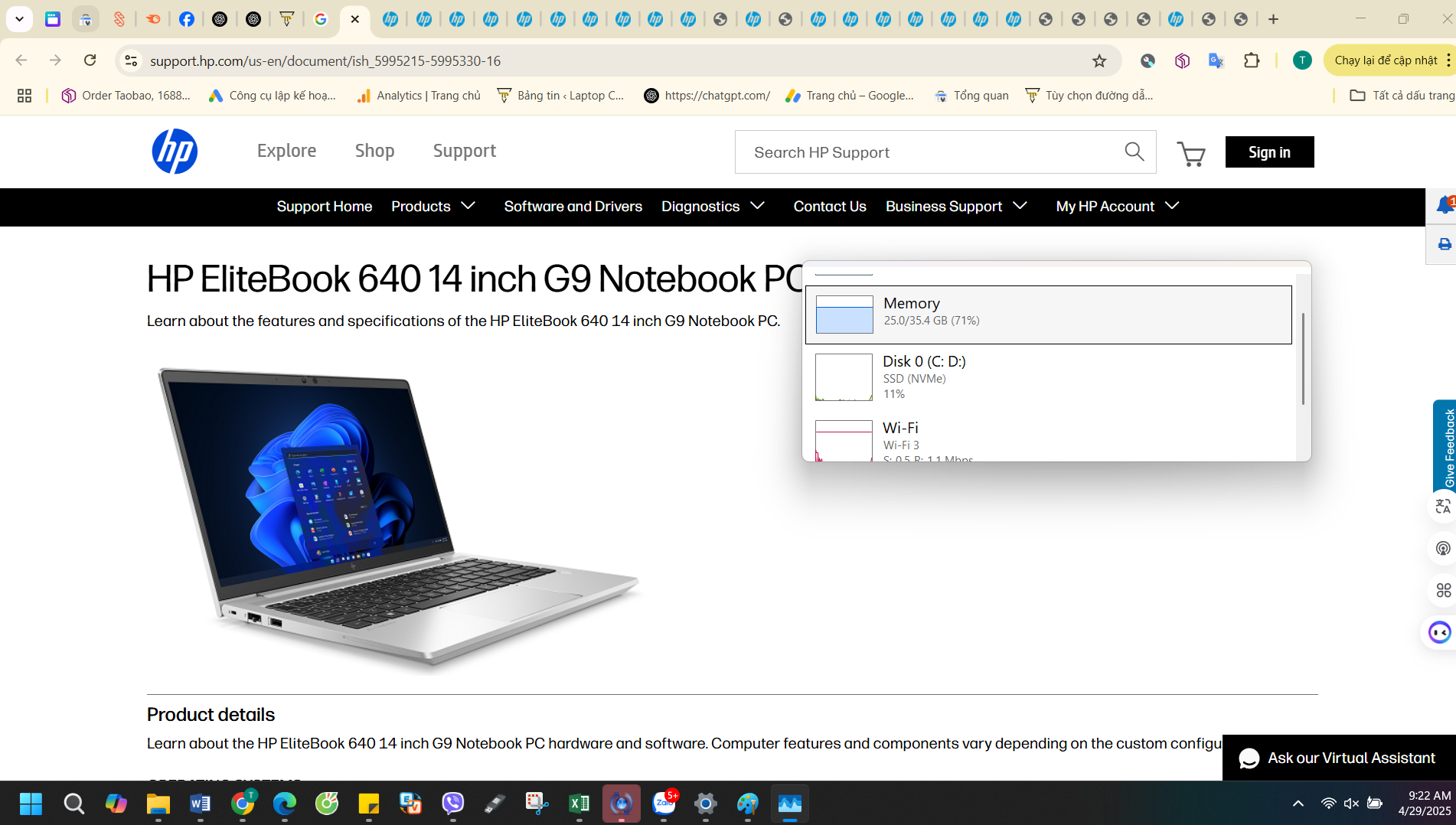Screen dimensions: 1456x825
Task: Open Contact Us
Action: [x=830, y=207]
